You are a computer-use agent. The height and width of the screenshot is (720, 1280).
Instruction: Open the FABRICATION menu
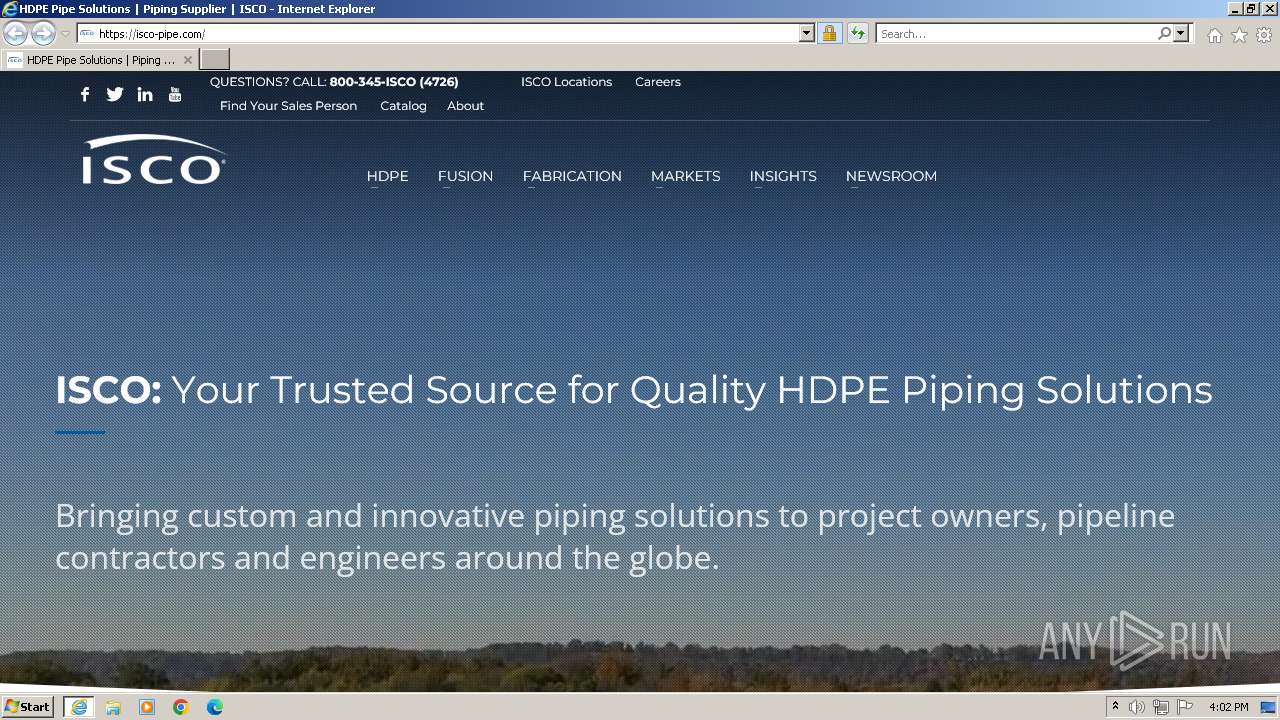click(572, 176)
